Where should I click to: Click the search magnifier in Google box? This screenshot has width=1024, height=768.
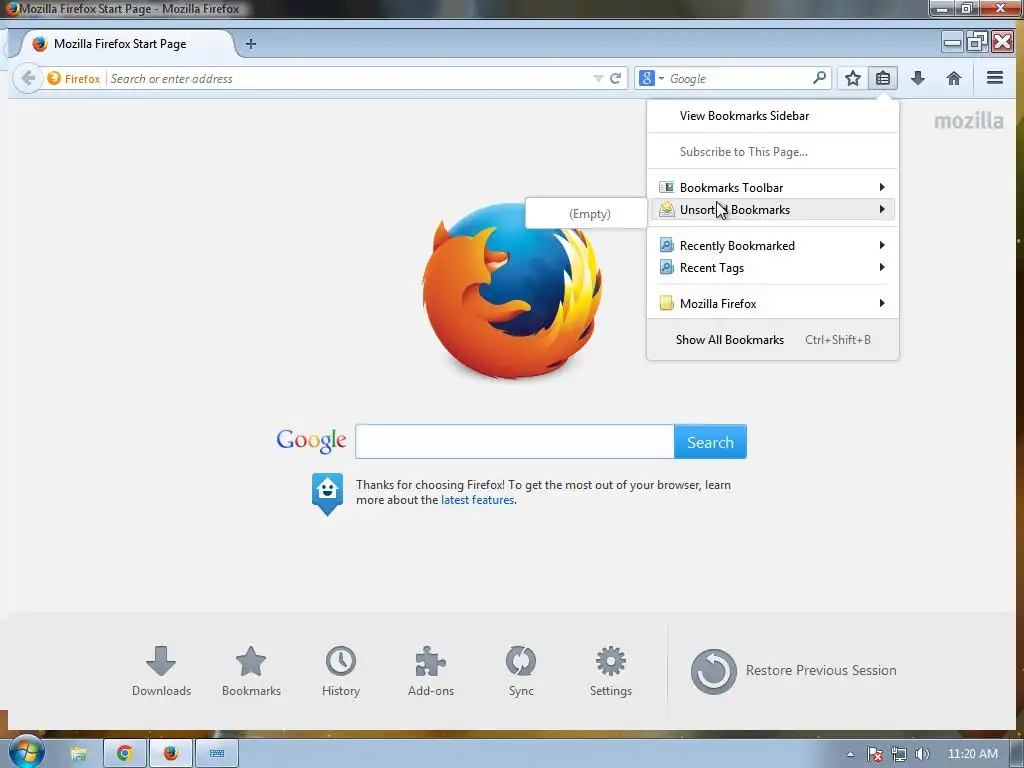pyautogui.click(x=819, y=78)
